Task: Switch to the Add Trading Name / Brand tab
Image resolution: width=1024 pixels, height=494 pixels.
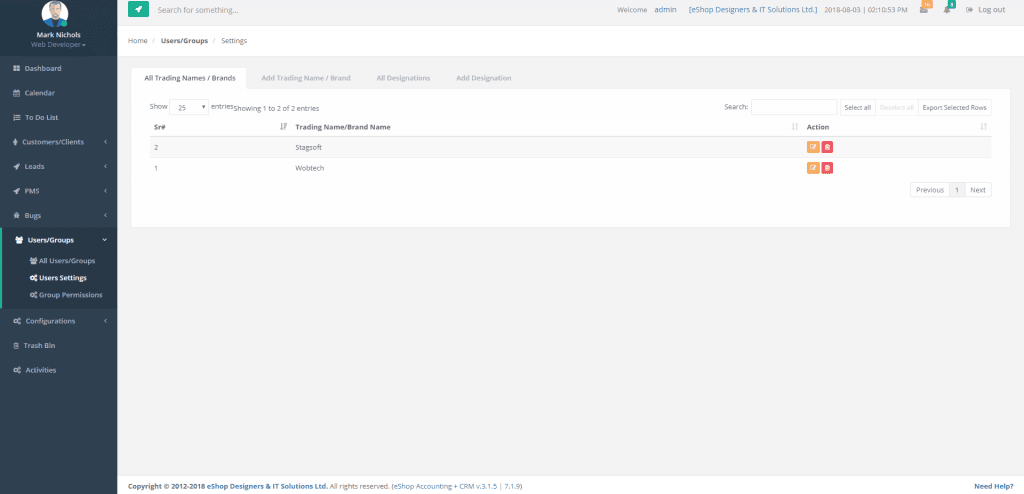Action: pos(305,78)
